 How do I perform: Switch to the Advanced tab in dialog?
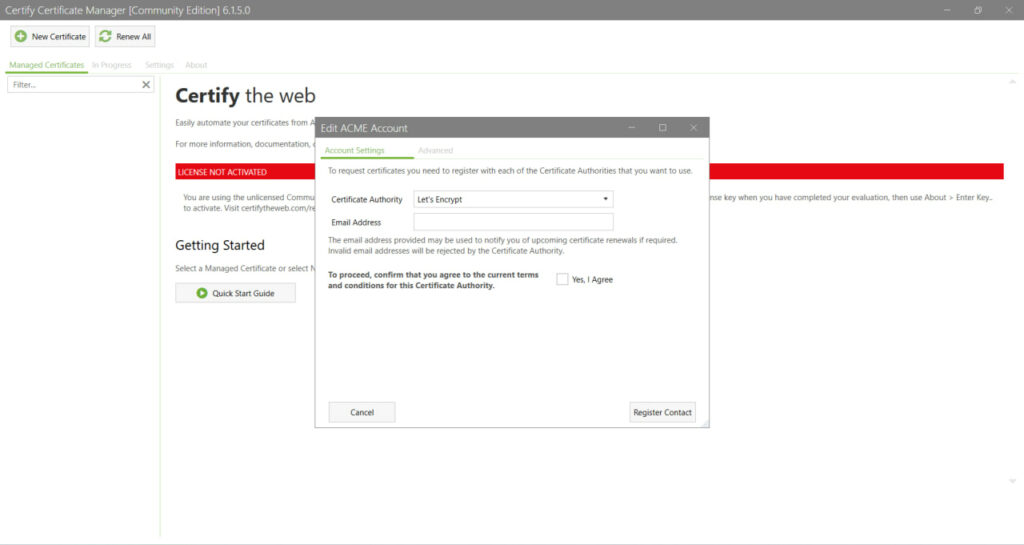(x=436, y=151)
